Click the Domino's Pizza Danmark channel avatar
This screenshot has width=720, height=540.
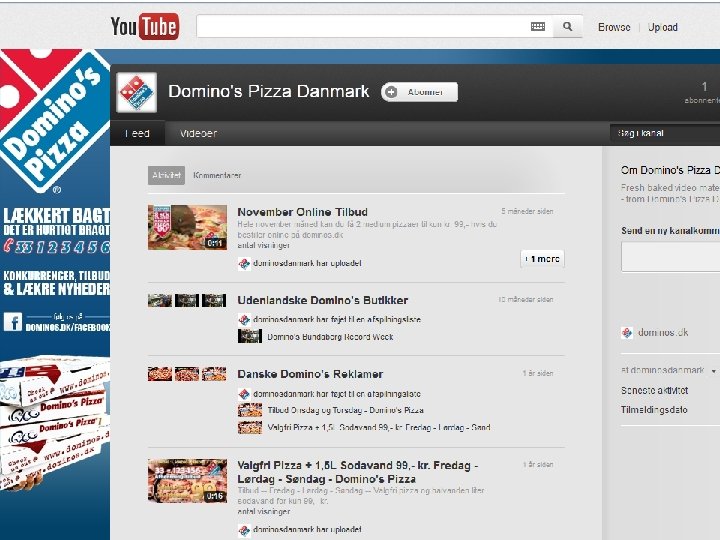pos(136,92)
